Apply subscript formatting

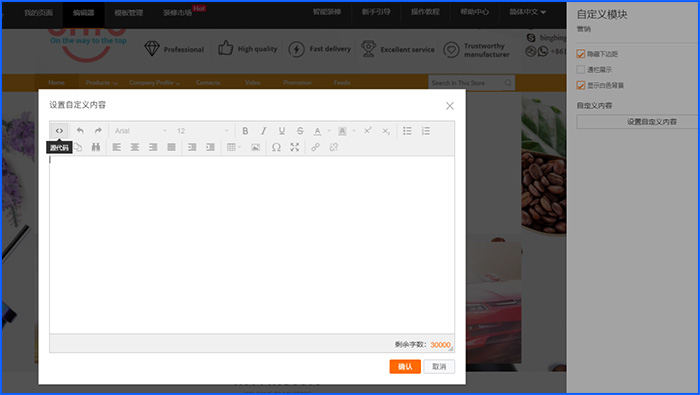tap(386, 131)
